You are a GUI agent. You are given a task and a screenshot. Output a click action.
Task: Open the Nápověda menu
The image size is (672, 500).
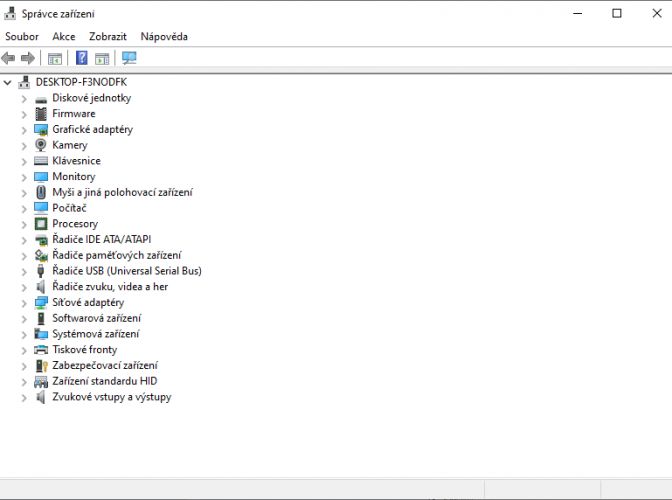click(164, 36)
